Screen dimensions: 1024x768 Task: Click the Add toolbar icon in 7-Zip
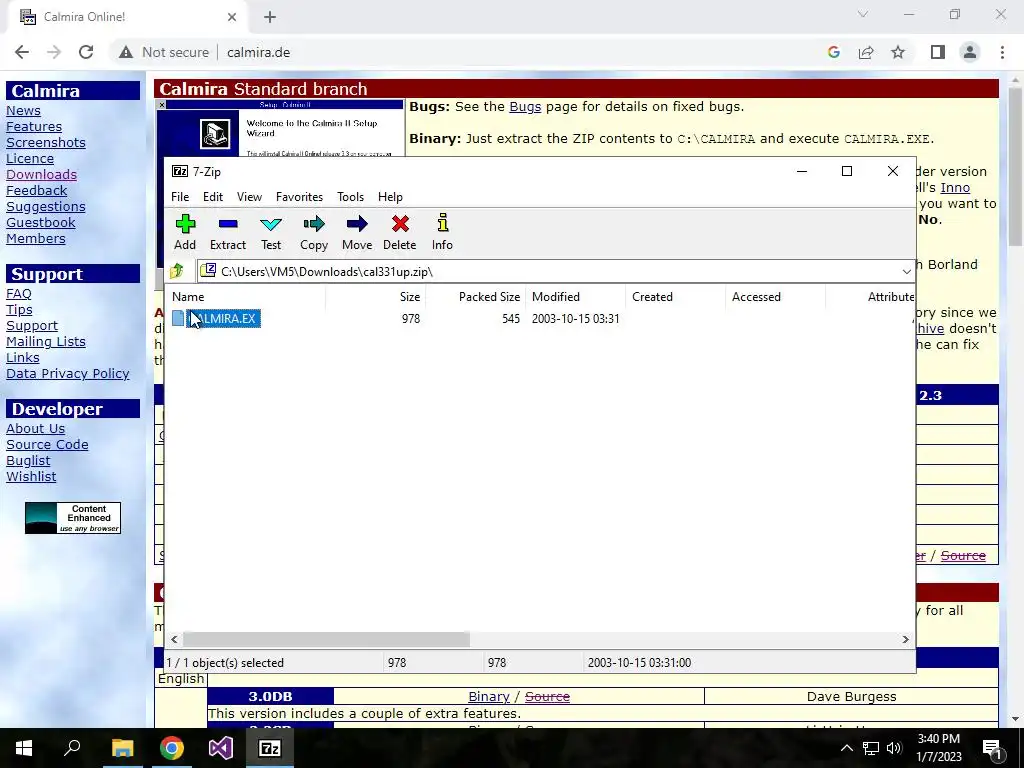(185, 225)
